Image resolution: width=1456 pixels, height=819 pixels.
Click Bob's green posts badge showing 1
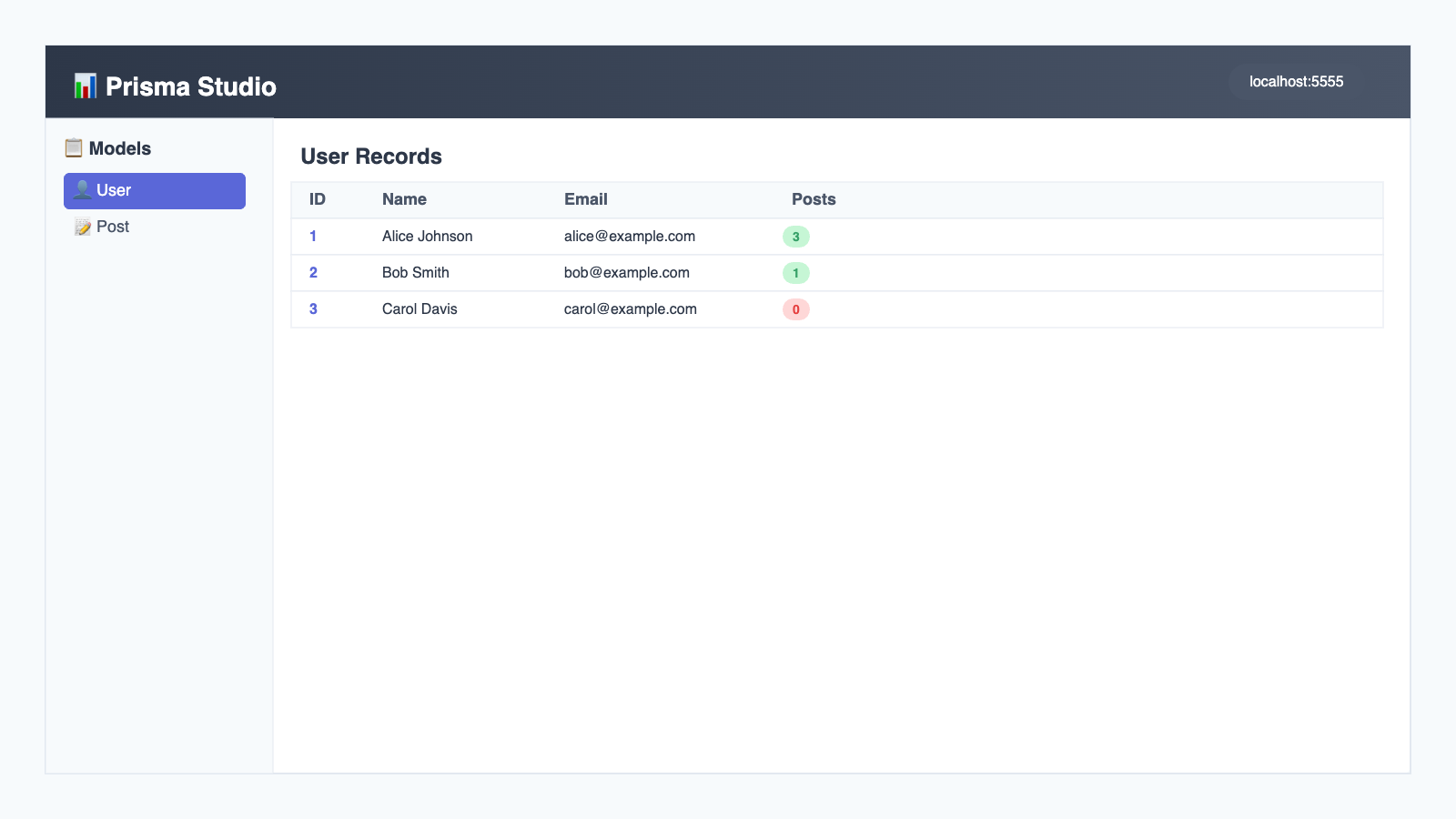pyautogui.click(x=796, y=273)
